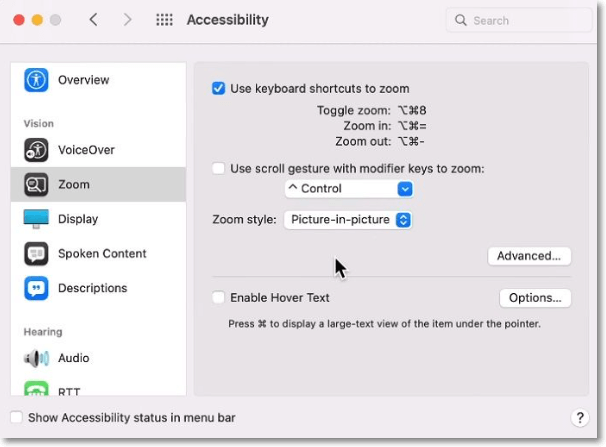Enable Hover Text checkbox

coord(218,297)
